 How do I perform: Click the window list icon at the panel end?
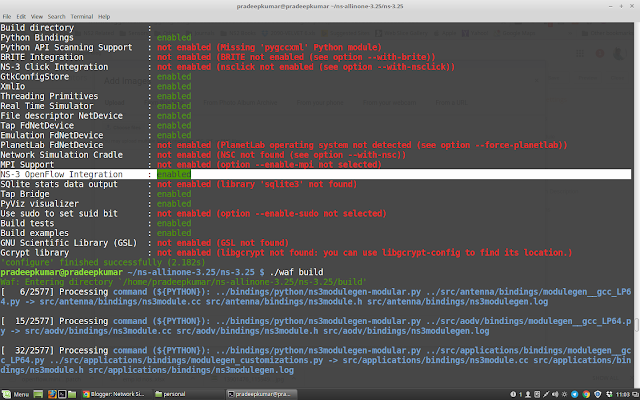point(636,394)
